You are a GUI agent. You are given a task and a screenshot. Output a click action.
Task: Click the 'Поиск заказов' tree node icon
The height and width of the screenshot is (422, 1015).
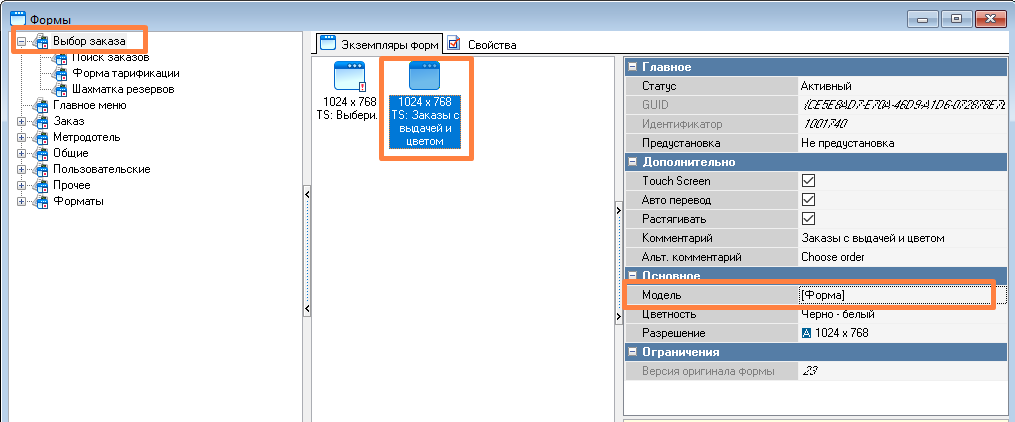click(61, 57)
